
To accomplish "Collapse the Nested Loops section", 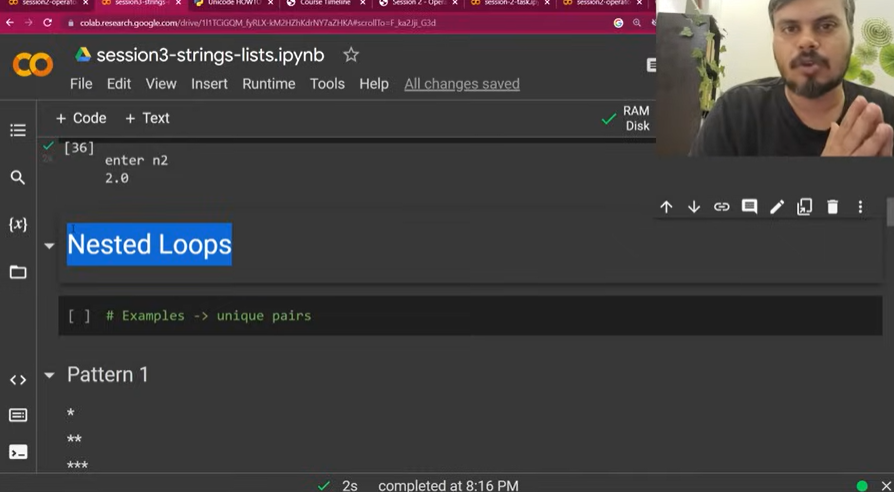I will (50, 246).
